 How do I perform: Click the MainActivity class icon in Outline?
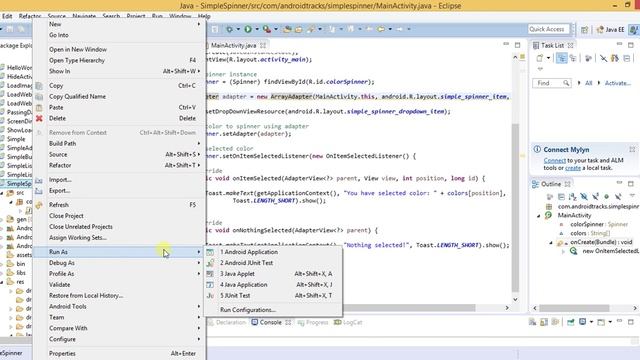click(x=548, y=215)
